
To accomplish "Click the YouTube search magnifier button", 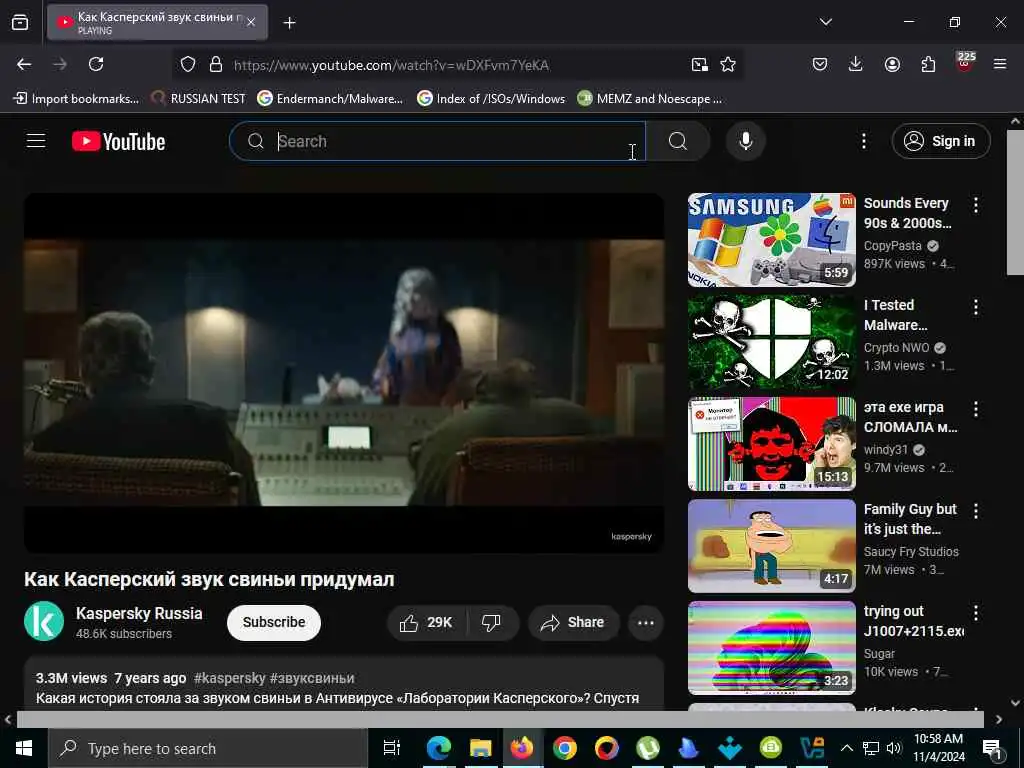I will (x=678, y=141).
